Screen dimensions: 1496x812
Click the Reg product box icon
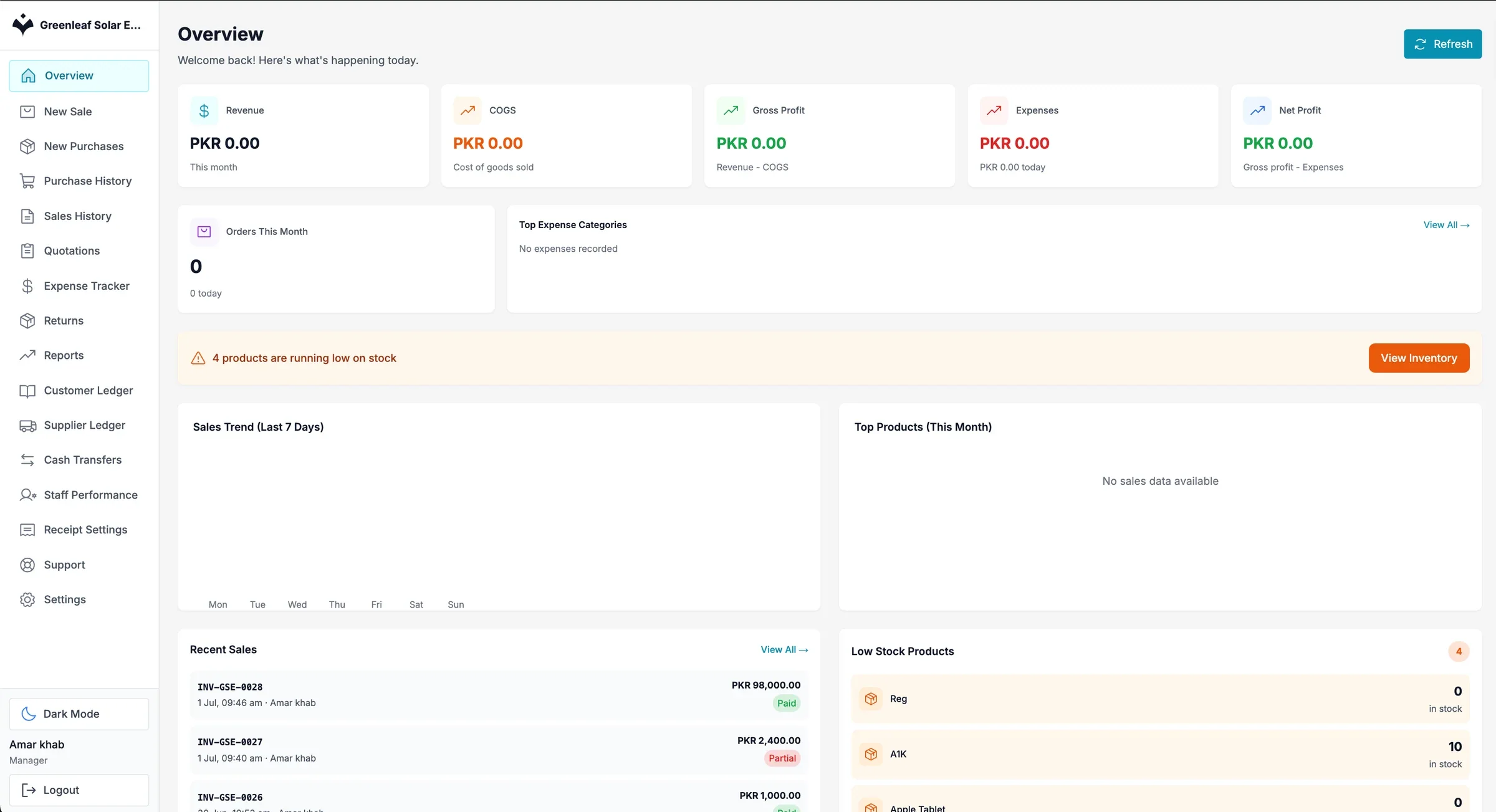click(871, 699)
